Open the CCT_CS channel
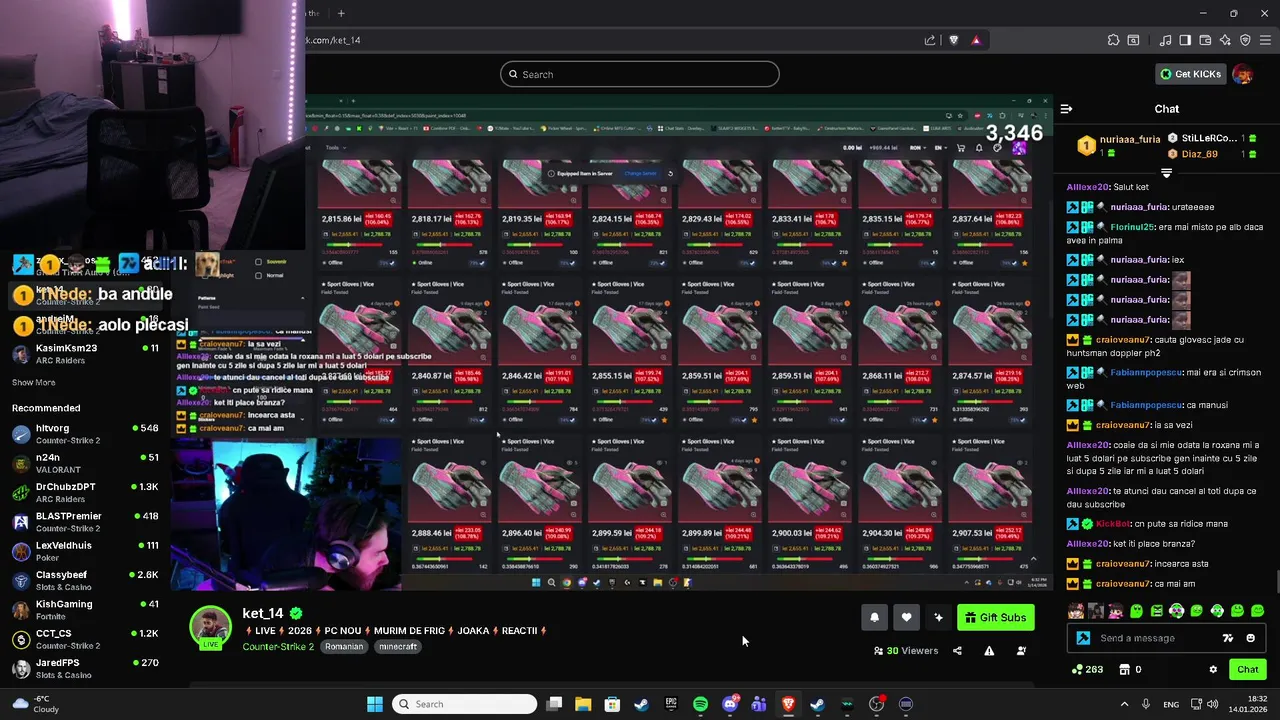This screenshot has height=720, width=1280. click(x=85, y=639)
